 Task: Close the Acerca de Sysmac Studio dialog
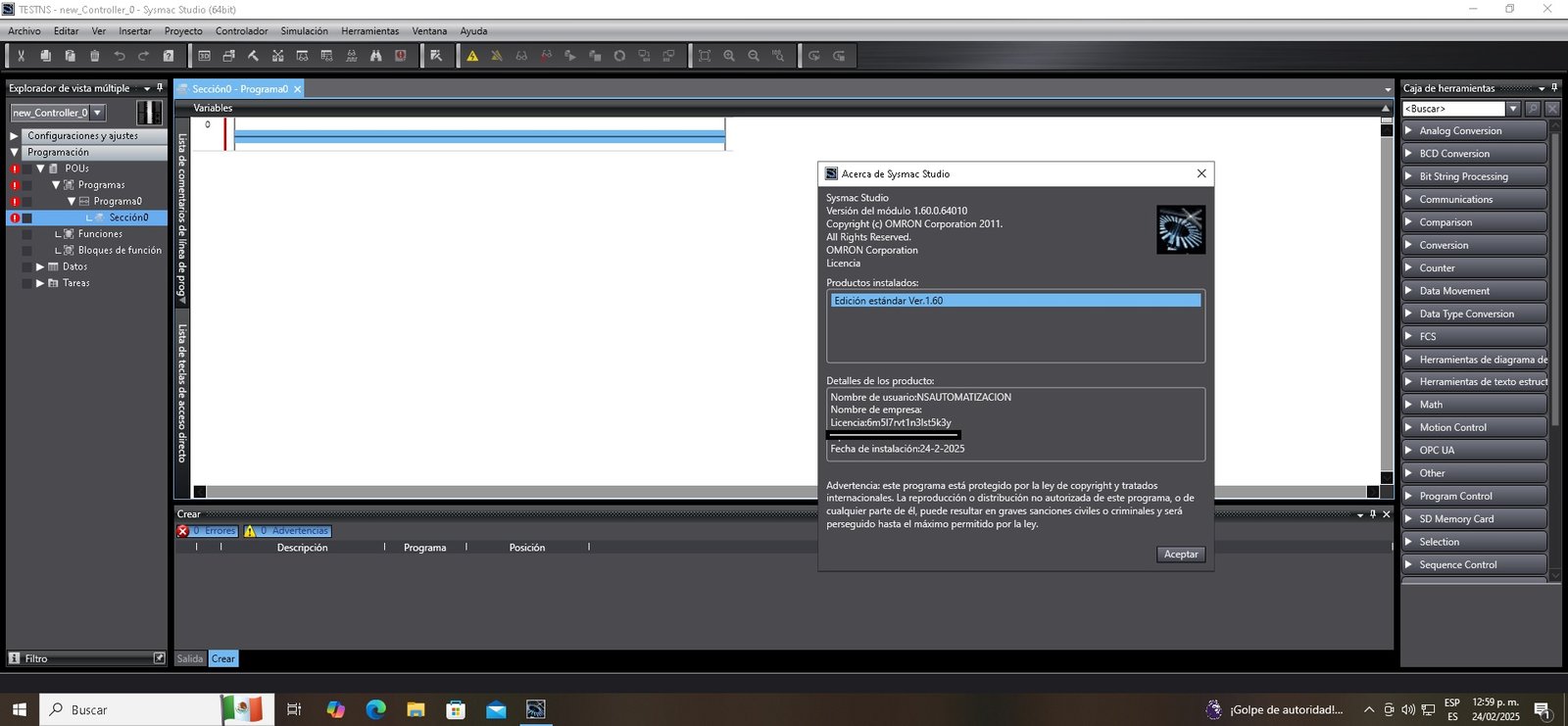point(1201,173)
